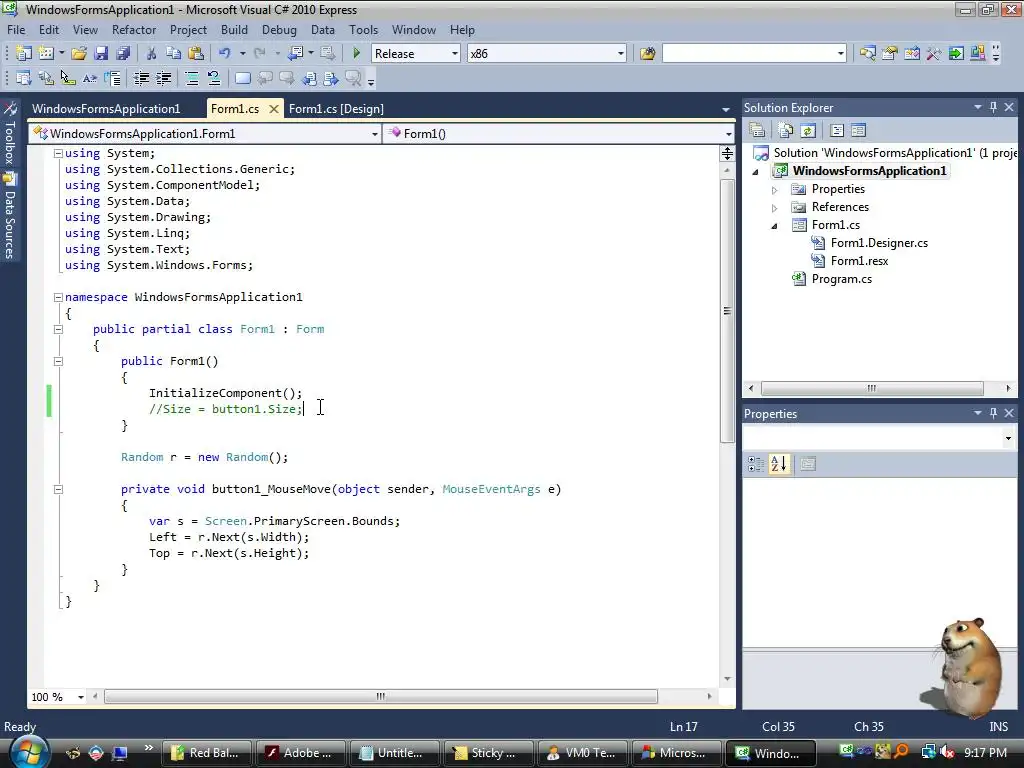
Task: Expand the Properties node in Solution Explorer
Action: pyautogui.click(x=775, y=190)
